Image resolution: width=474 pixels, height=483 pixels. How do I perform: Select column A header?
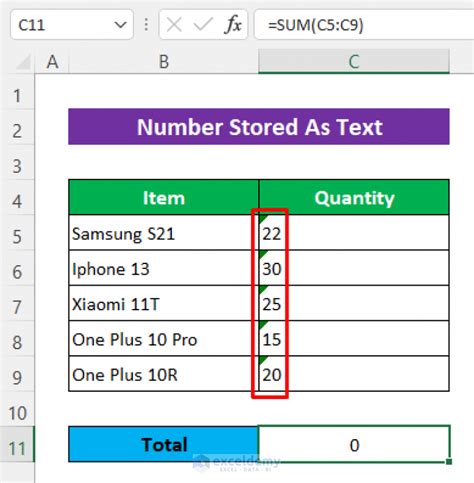point(52,62)
